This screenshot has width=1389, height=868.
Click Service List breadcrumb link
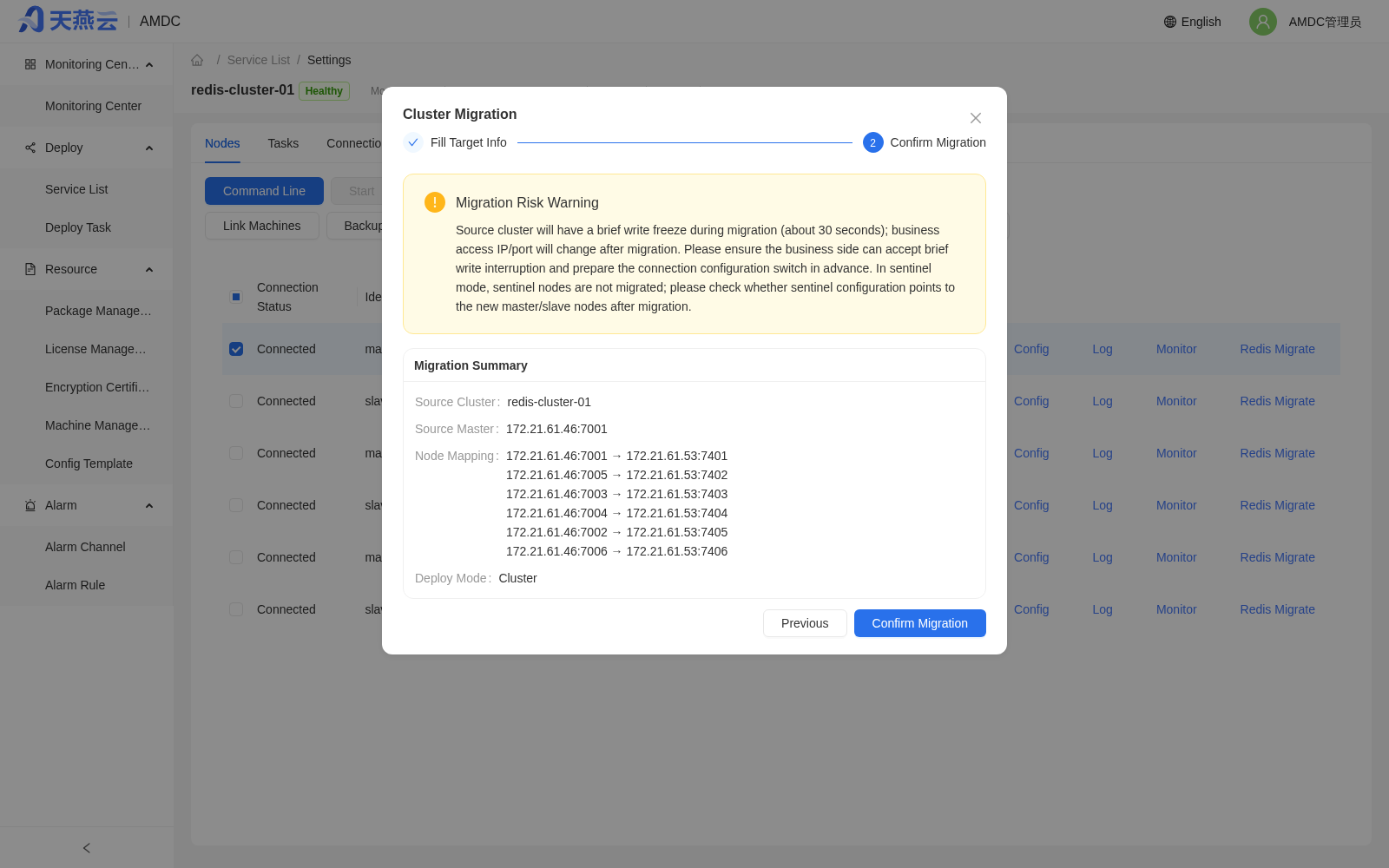pos(259,60)
